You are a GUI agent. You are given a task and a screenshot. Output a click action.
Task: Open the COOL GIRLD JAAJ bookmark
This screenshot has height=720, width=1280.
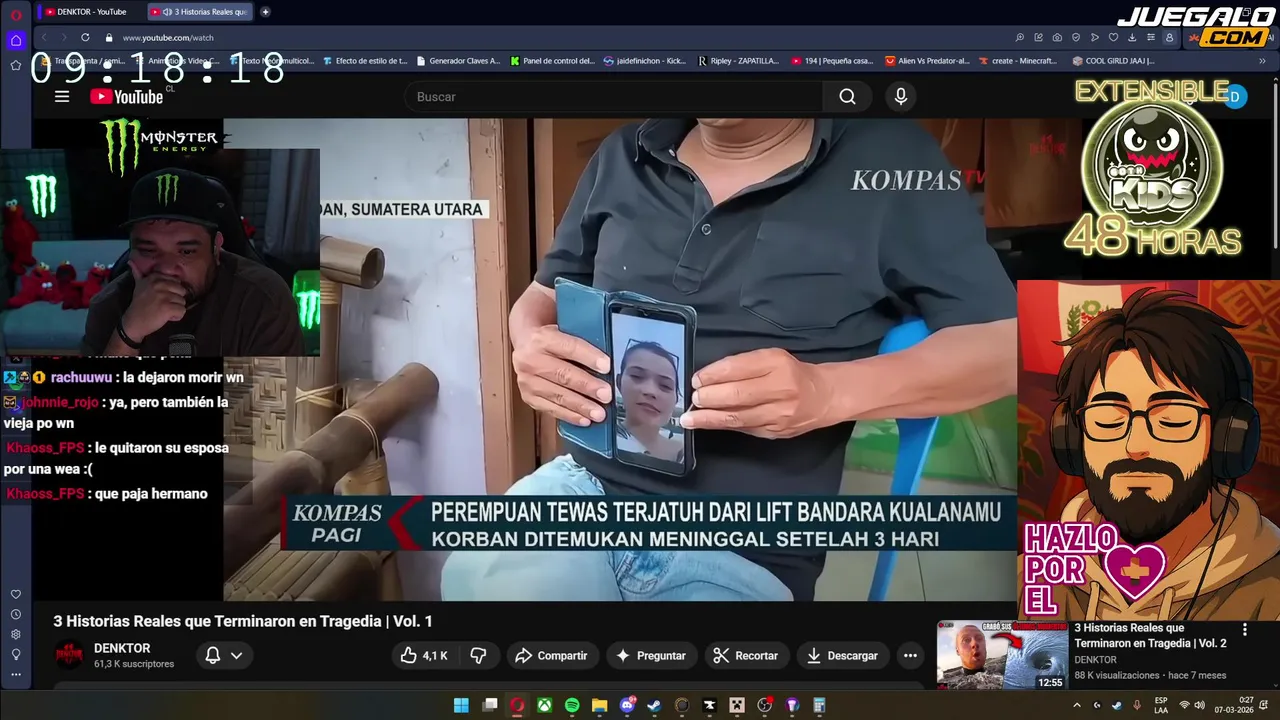pos(1114,61)
